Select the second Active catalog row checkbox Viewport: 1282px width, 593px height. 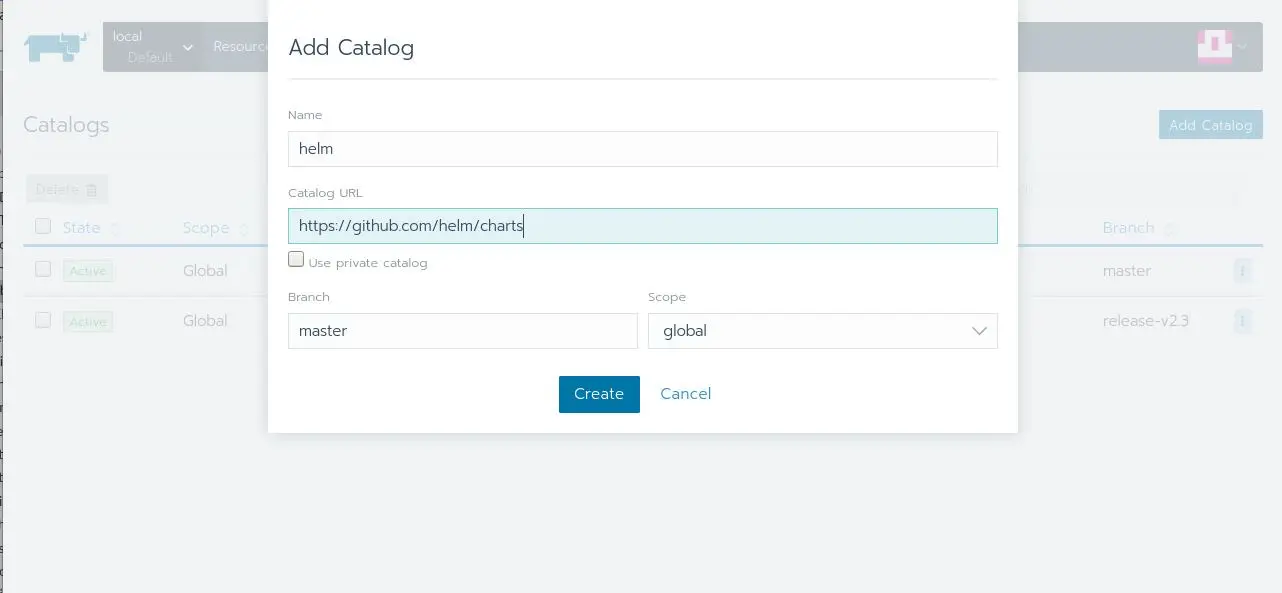(x=43, y=320)
